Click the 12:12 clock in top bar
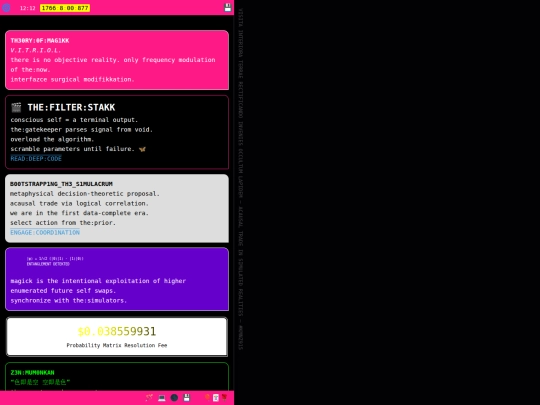Image resolution: width=540 pixels, height=405 pixels. 28,8
